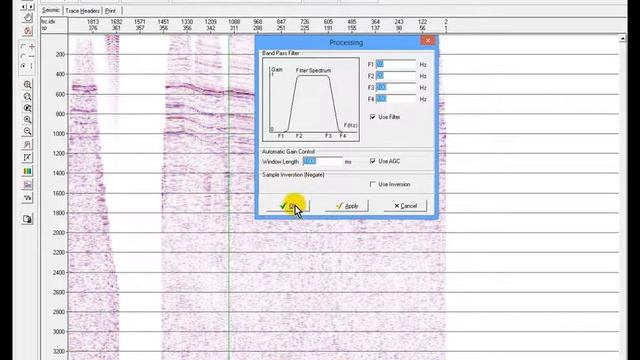
Task: Click the copy icon at toolbar bottom
Action: (x=27, y=219)
